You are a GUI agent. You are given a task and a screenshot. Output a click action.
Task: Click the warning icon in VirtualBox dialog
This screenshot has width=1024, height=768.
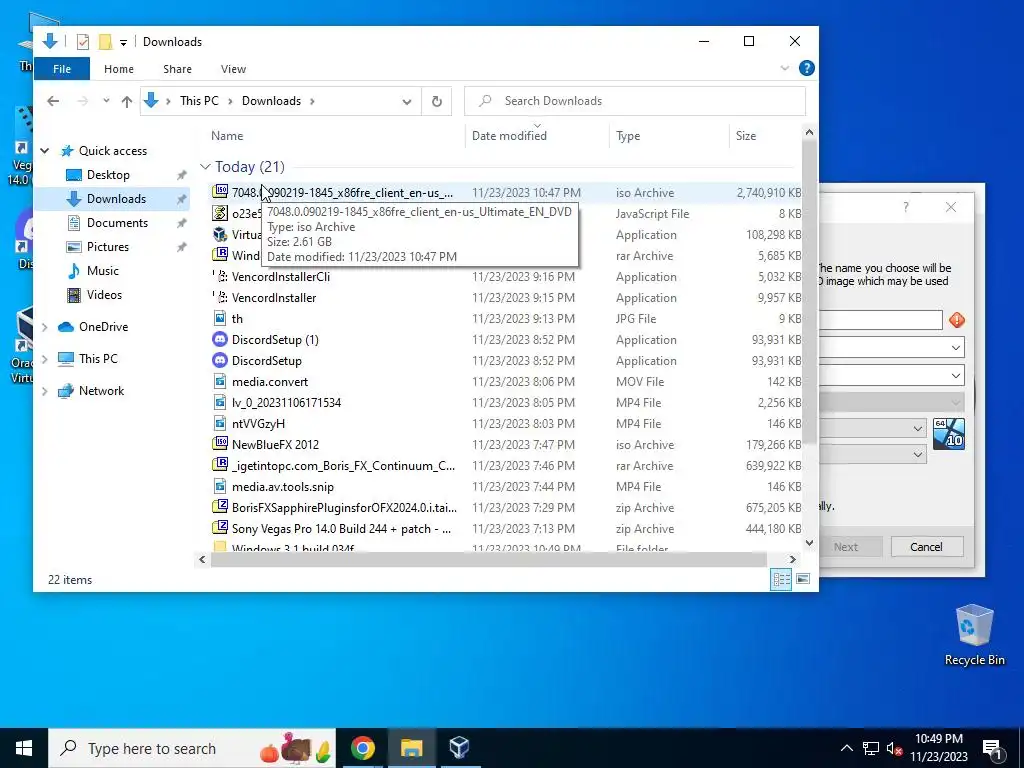[x=957, y=320]
